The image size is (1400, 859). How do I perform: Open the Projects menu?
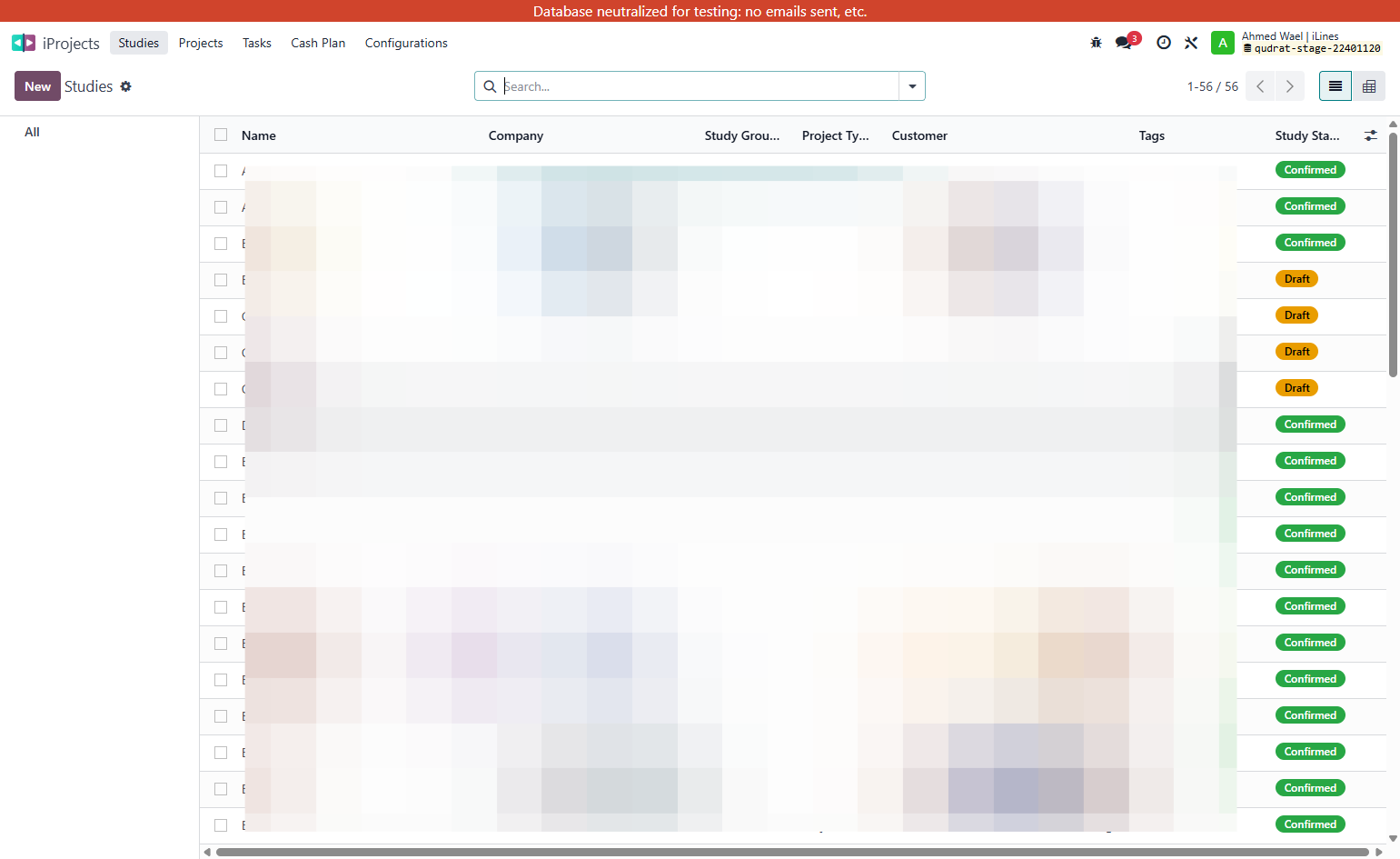[x=201, y=43]
